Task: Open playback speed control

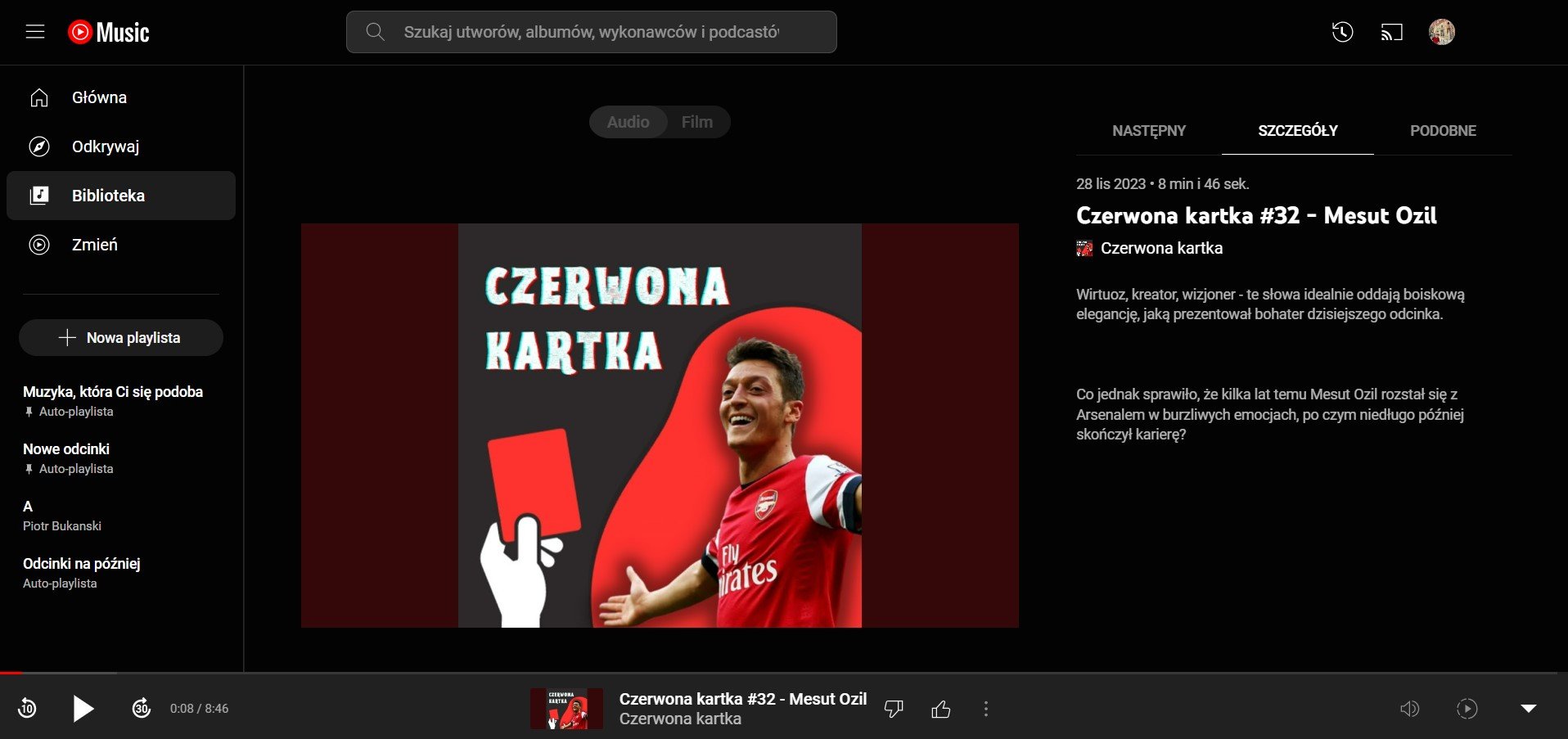Action: (1467, 709)
